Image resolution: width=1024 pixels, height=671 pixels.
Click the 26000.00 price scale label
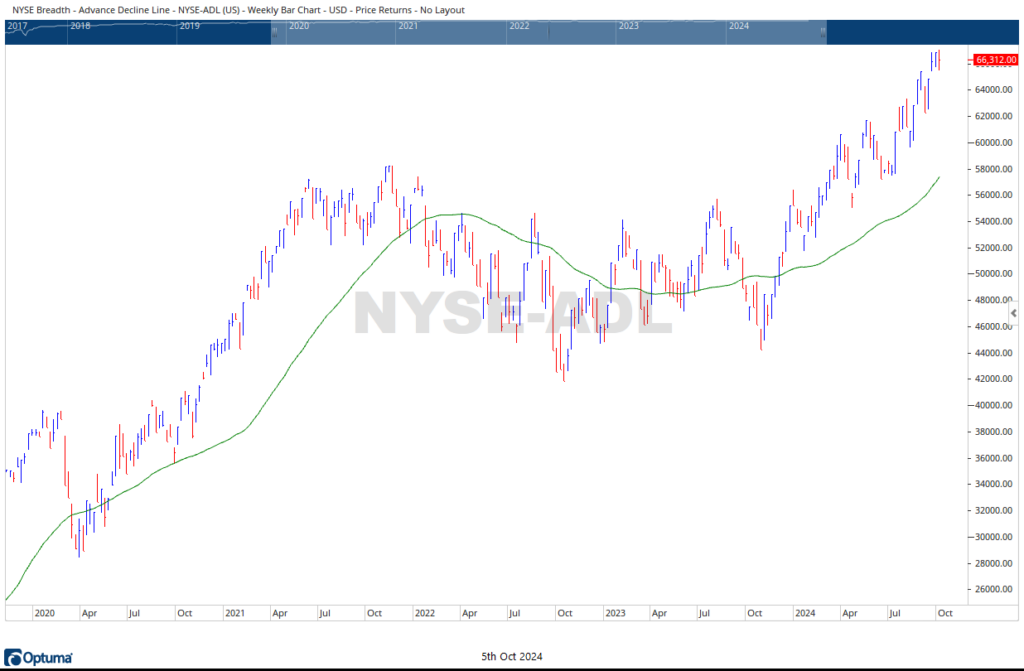[x=994, y=589]
